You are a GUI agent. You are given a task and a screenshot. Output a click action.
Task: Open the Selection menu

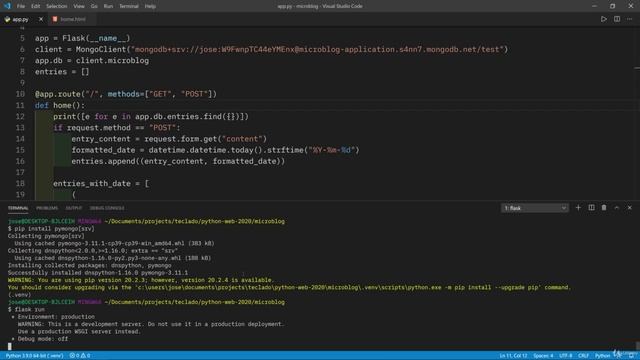click(x=56, y=6)
